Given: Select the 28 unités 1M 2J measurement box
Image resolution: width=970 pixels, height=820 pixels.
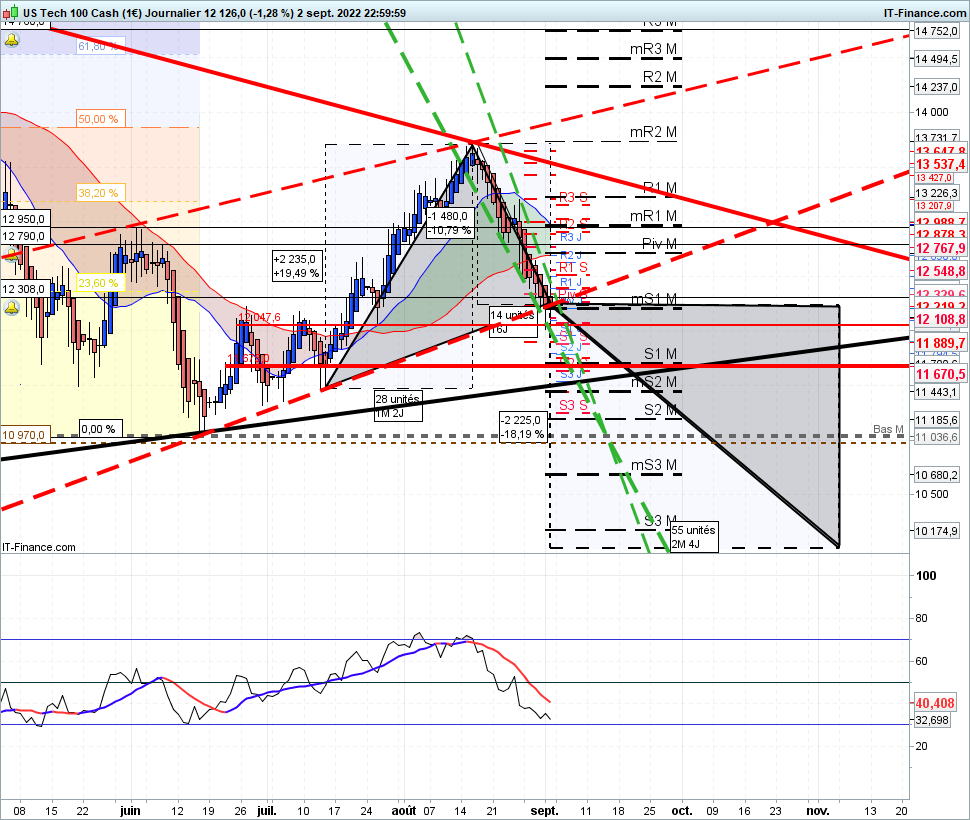Looking at the screenshot, I should click(x=398, y=406).
